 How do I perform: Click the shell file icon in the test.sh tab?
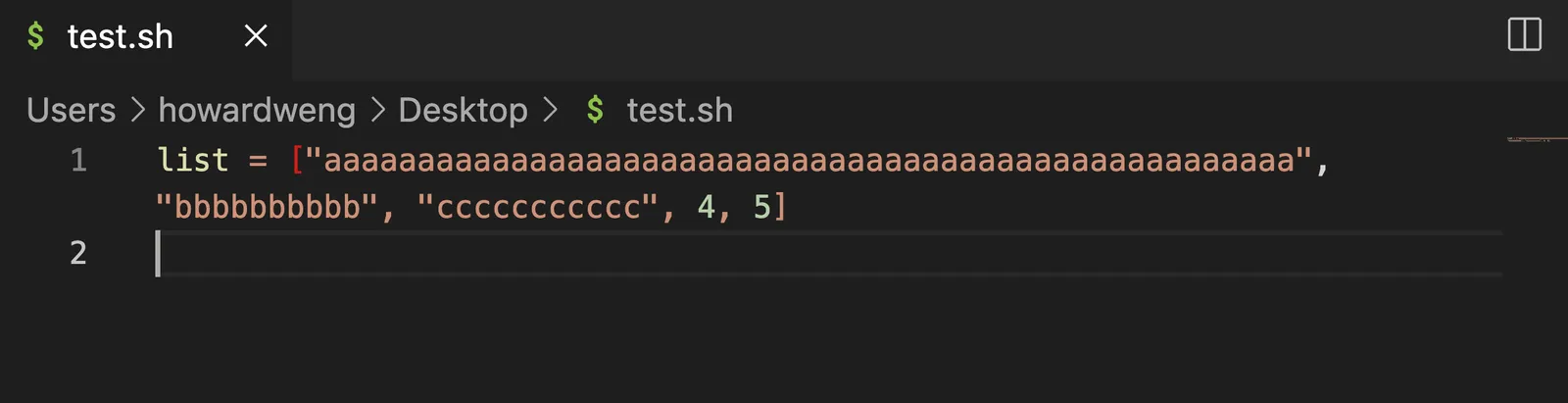[36, 37]
